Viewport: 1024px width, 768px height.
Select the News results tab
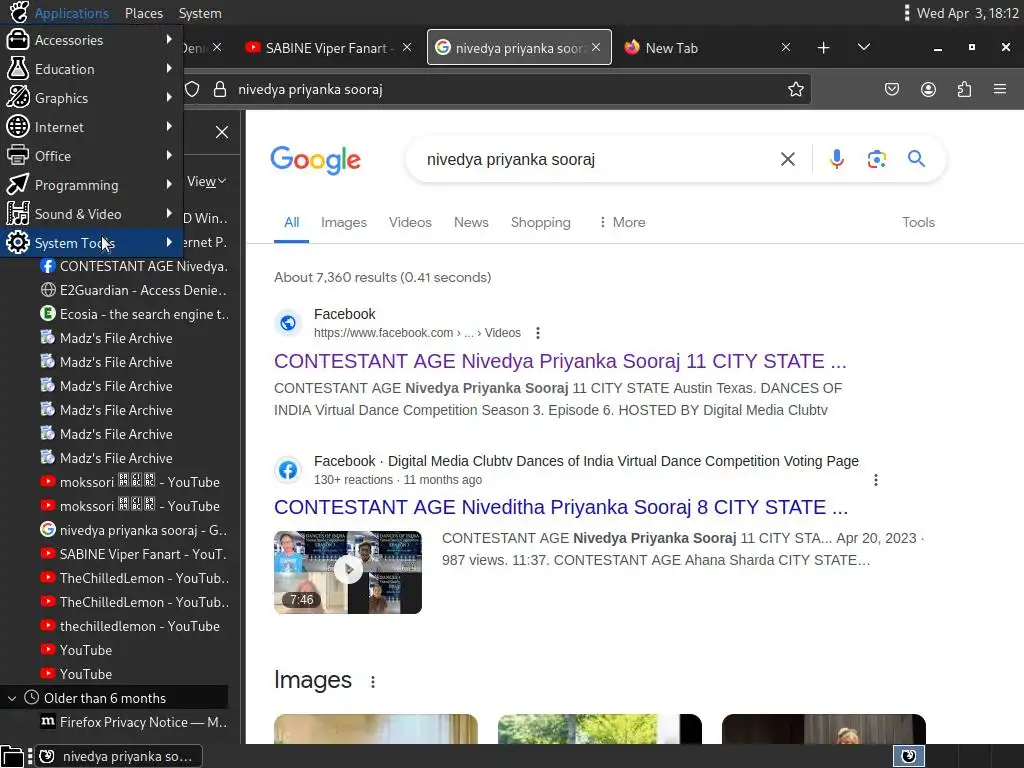(471, 223)
